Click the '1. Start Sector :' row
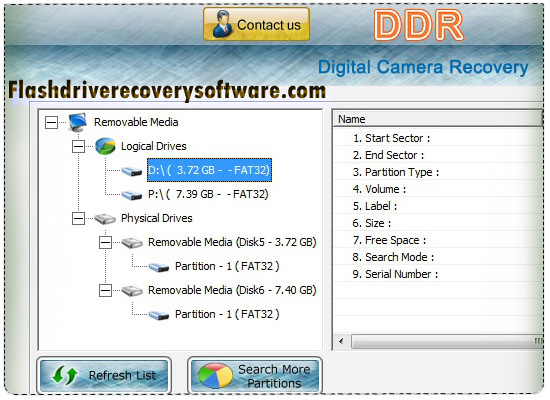The width and height of the screenshot is (550, 400). point(437,138)
